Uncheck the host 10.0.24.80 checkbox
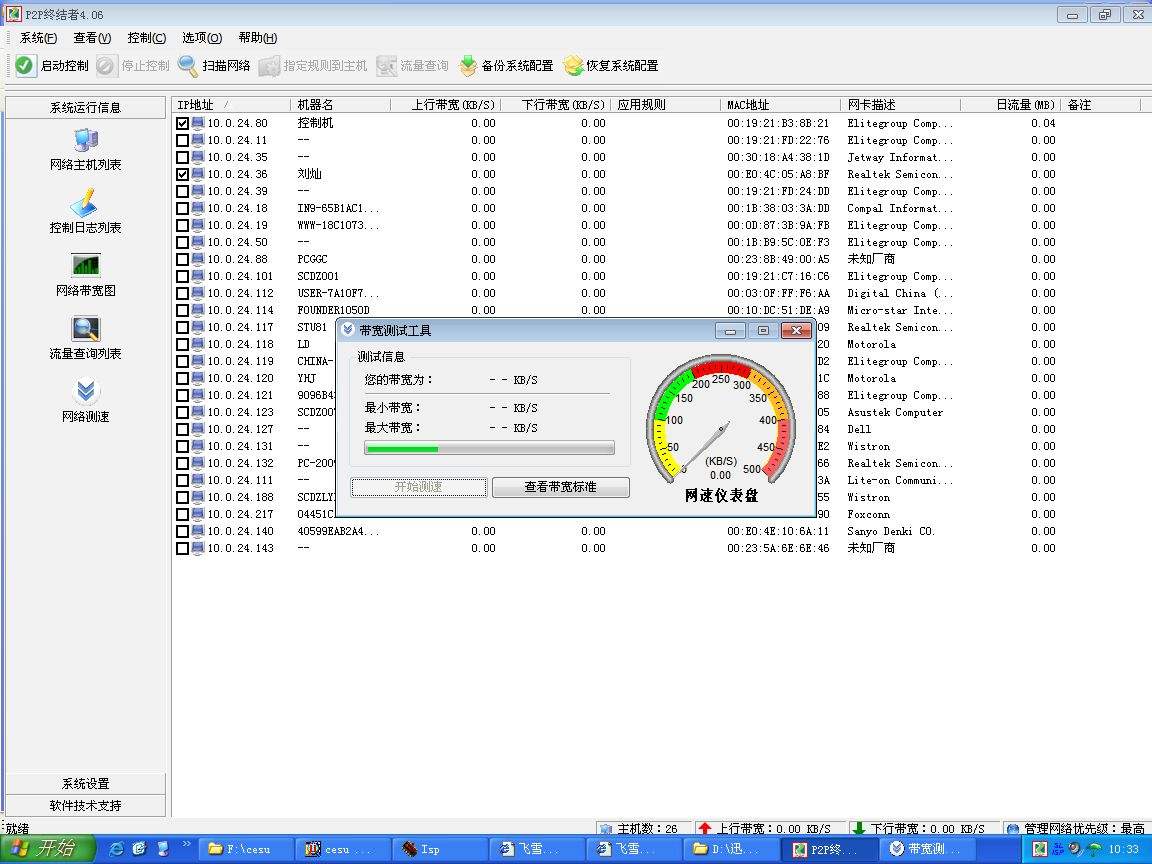1152x864 pixels. (182, 123)
